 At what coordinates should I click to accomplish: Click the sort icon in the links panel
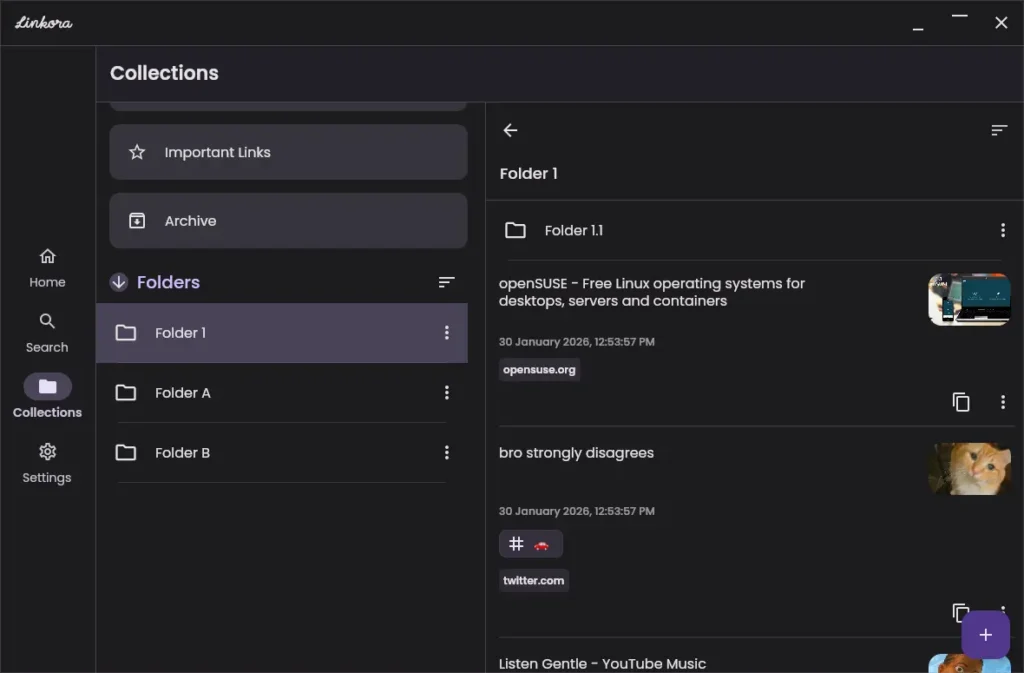998,130
